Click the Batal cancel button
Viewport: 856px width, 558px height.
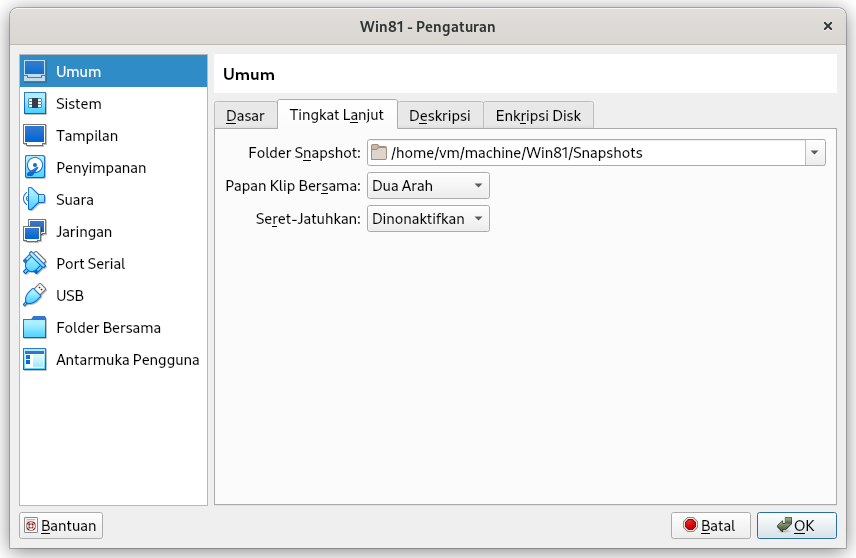710,526
